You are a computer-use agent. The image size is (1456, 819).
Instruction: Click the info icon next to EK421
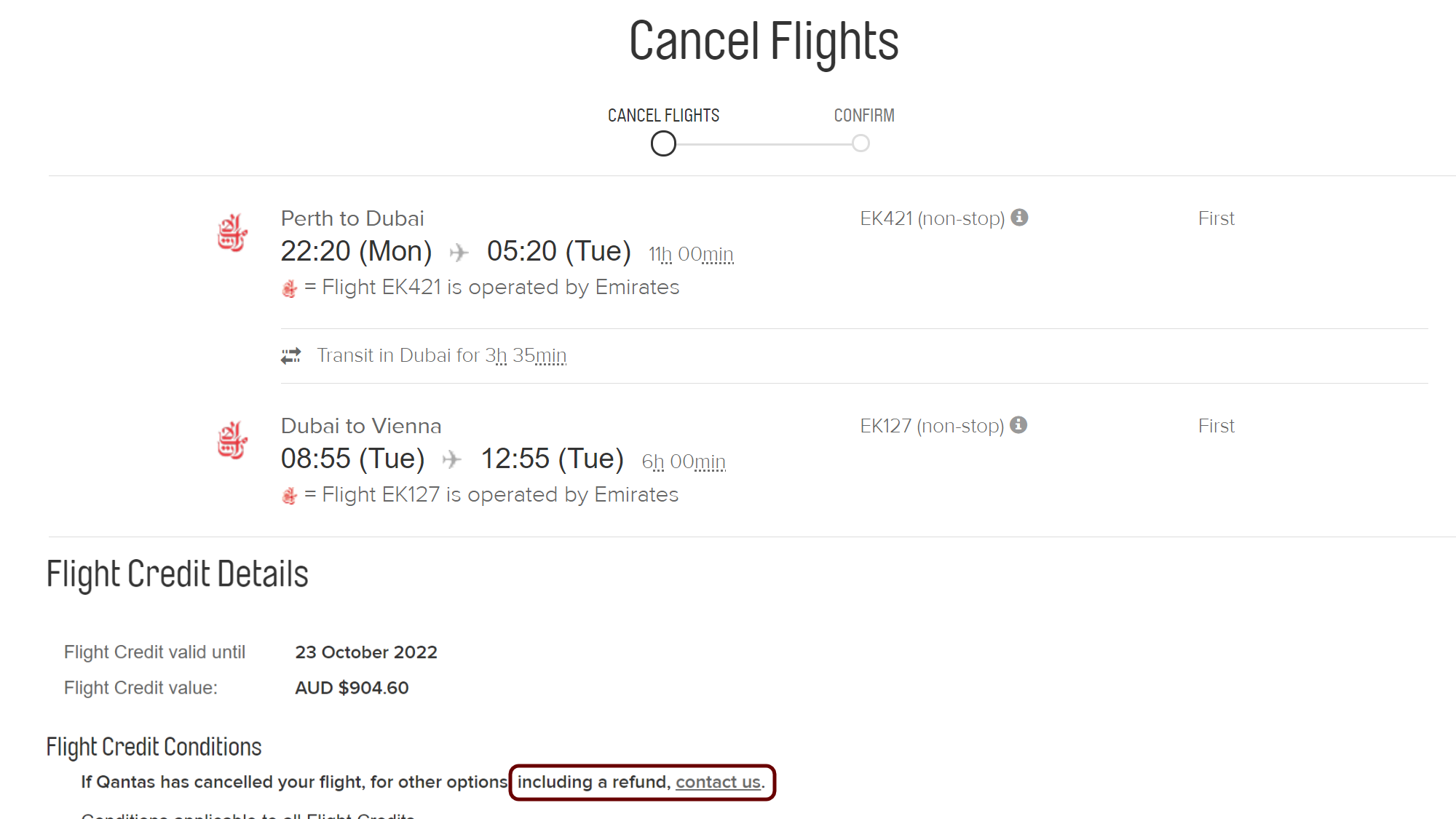1019,217
